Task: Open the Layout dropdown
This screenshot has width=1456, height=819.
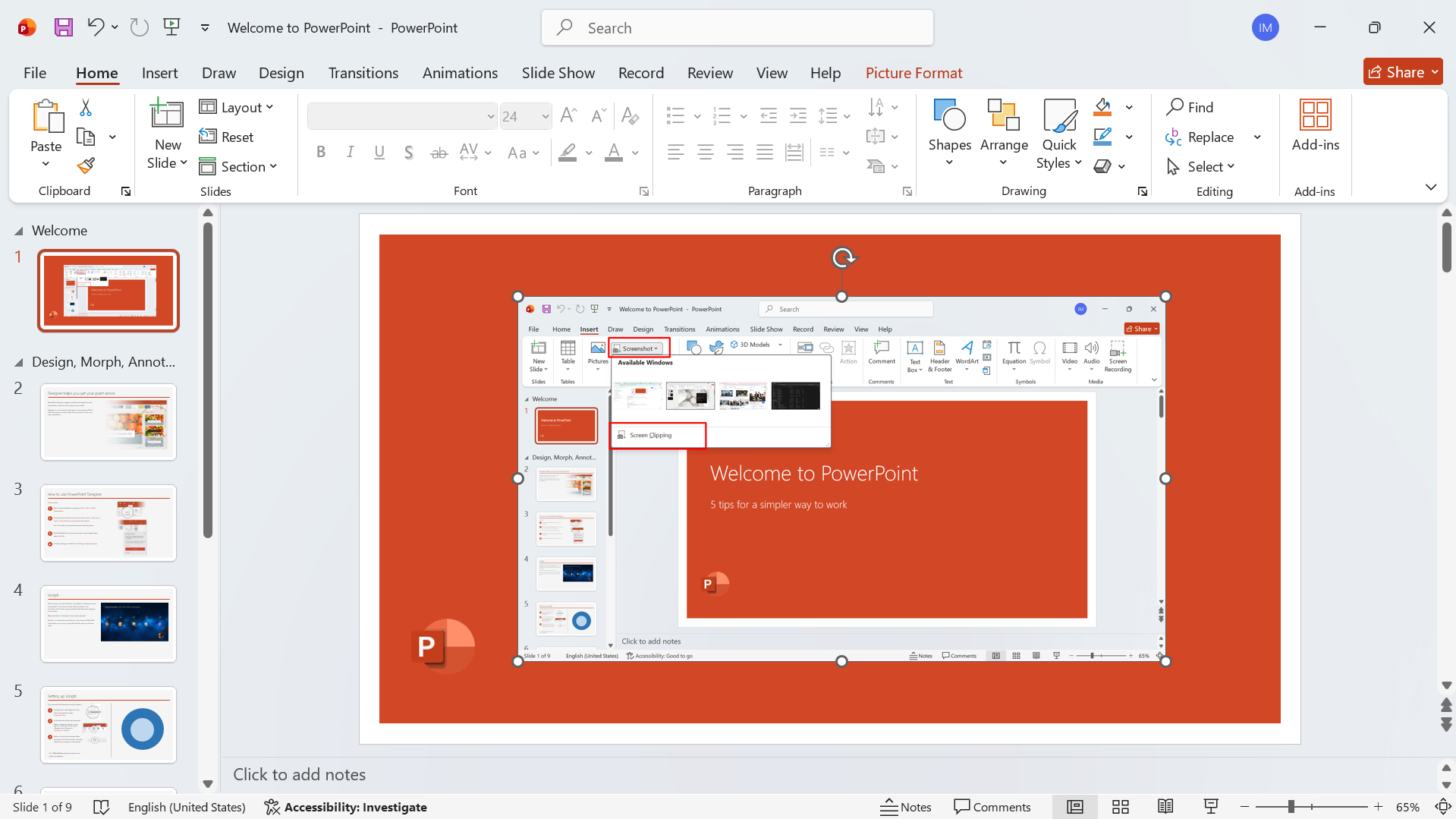Action: point(236,107)
